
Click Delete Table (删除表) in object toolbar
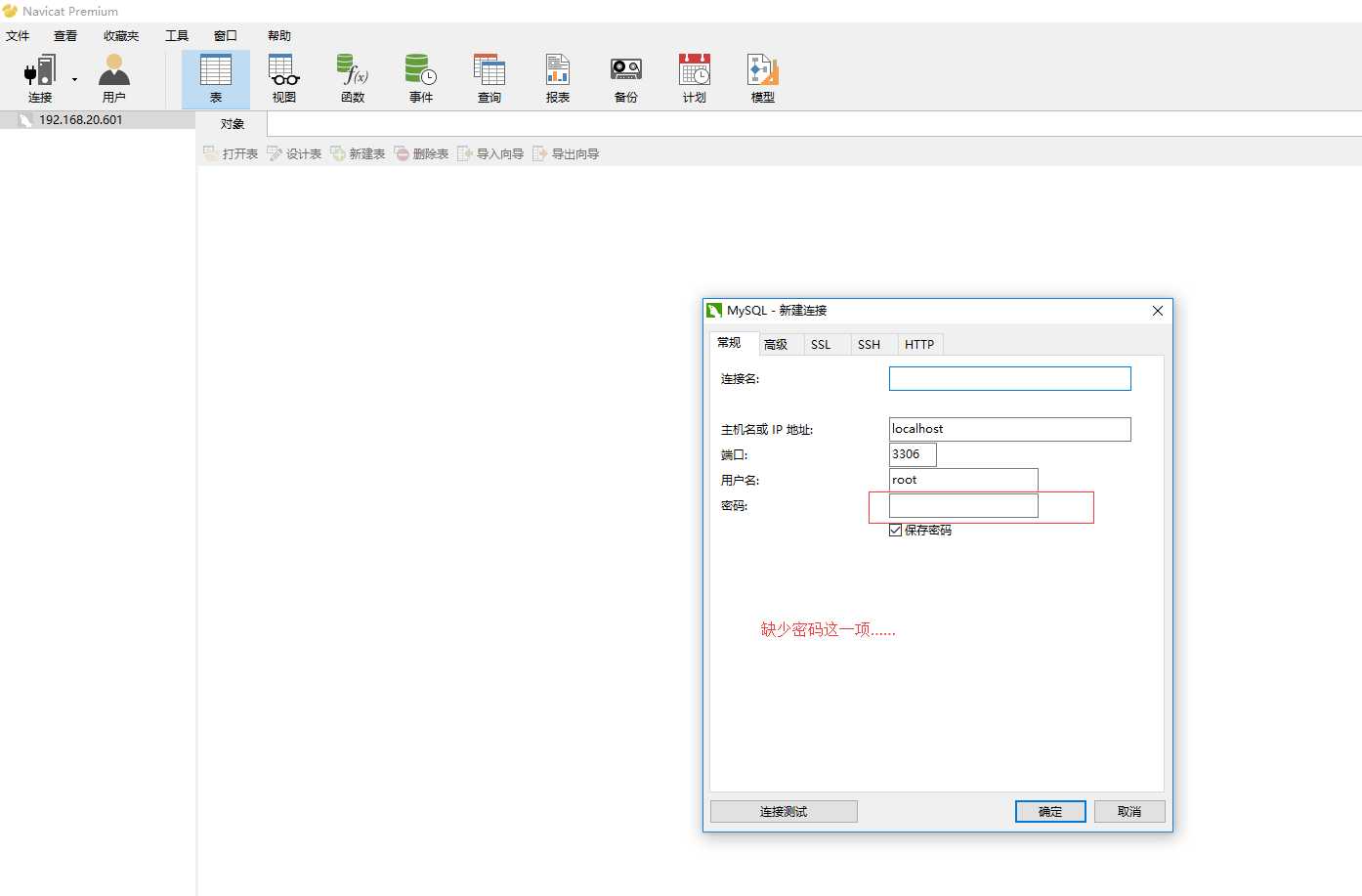421,154
